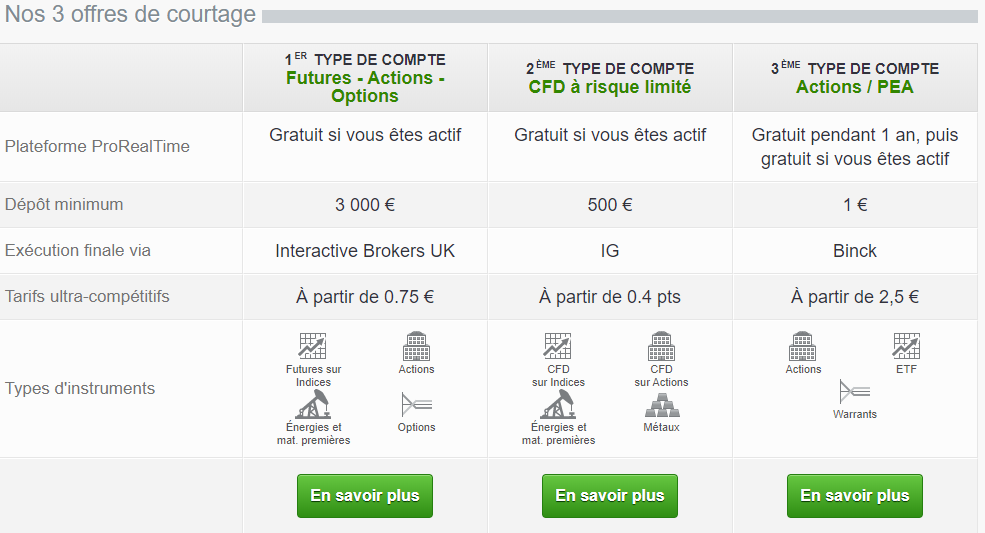Viewport: 985px width, 533px height.
Task: Click the Métaux gold bars icon
Action: [x=661, y=405]
